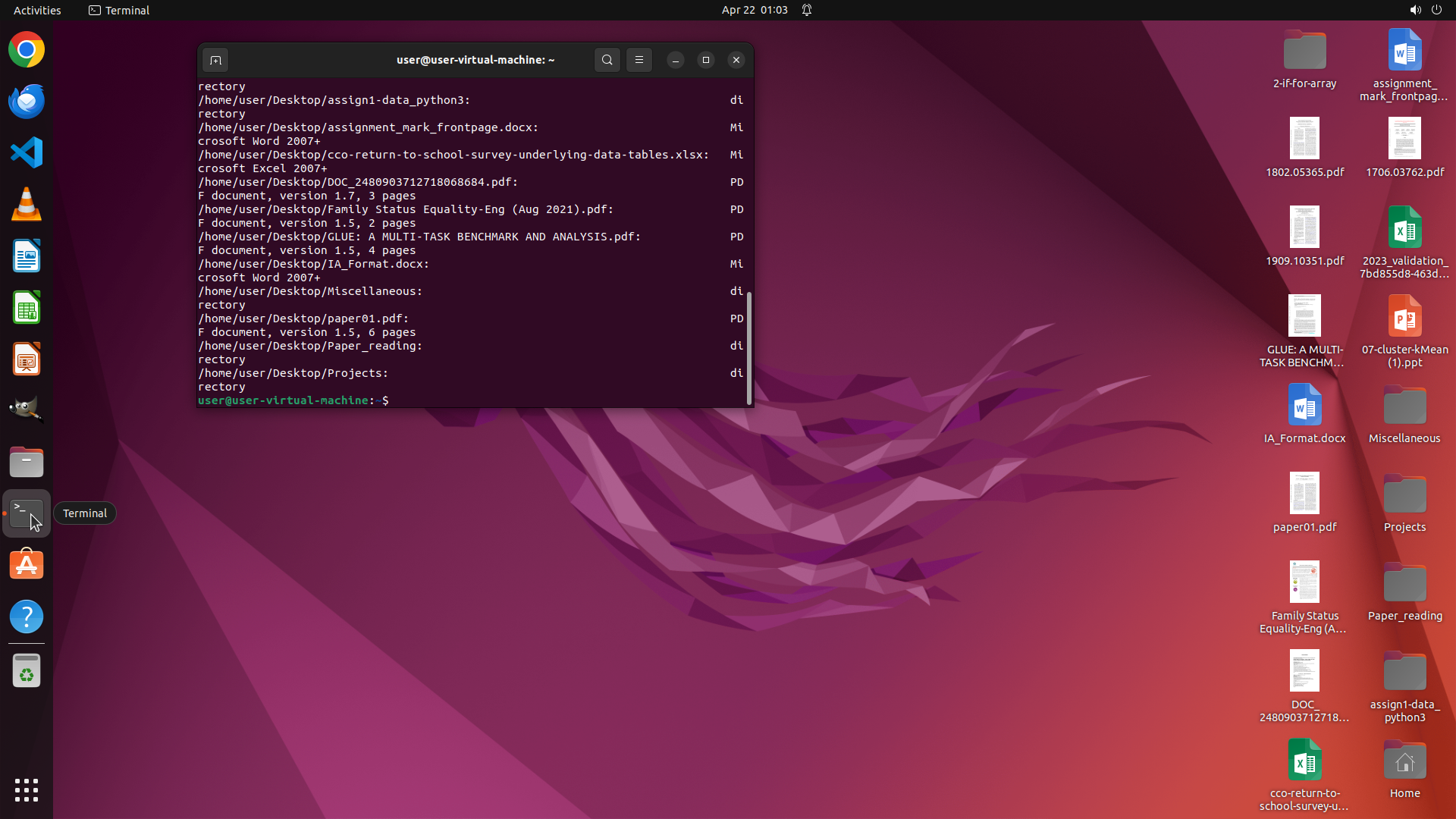
Task: Open the terminal hamburger menu
Action: pos(639,60)
